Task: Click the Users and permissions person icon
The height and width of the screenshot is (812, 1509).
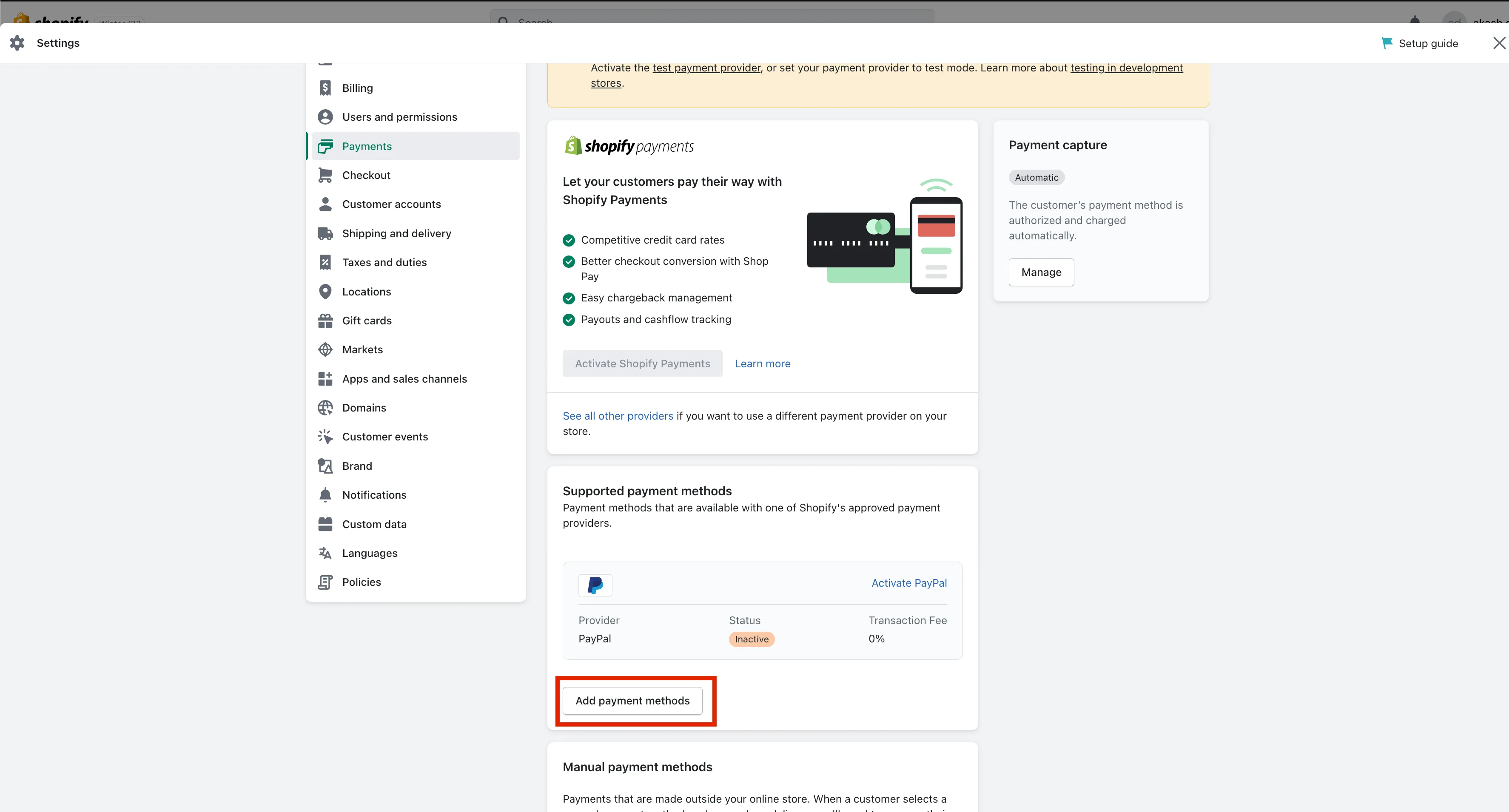Action: click(x=325, y=117)
